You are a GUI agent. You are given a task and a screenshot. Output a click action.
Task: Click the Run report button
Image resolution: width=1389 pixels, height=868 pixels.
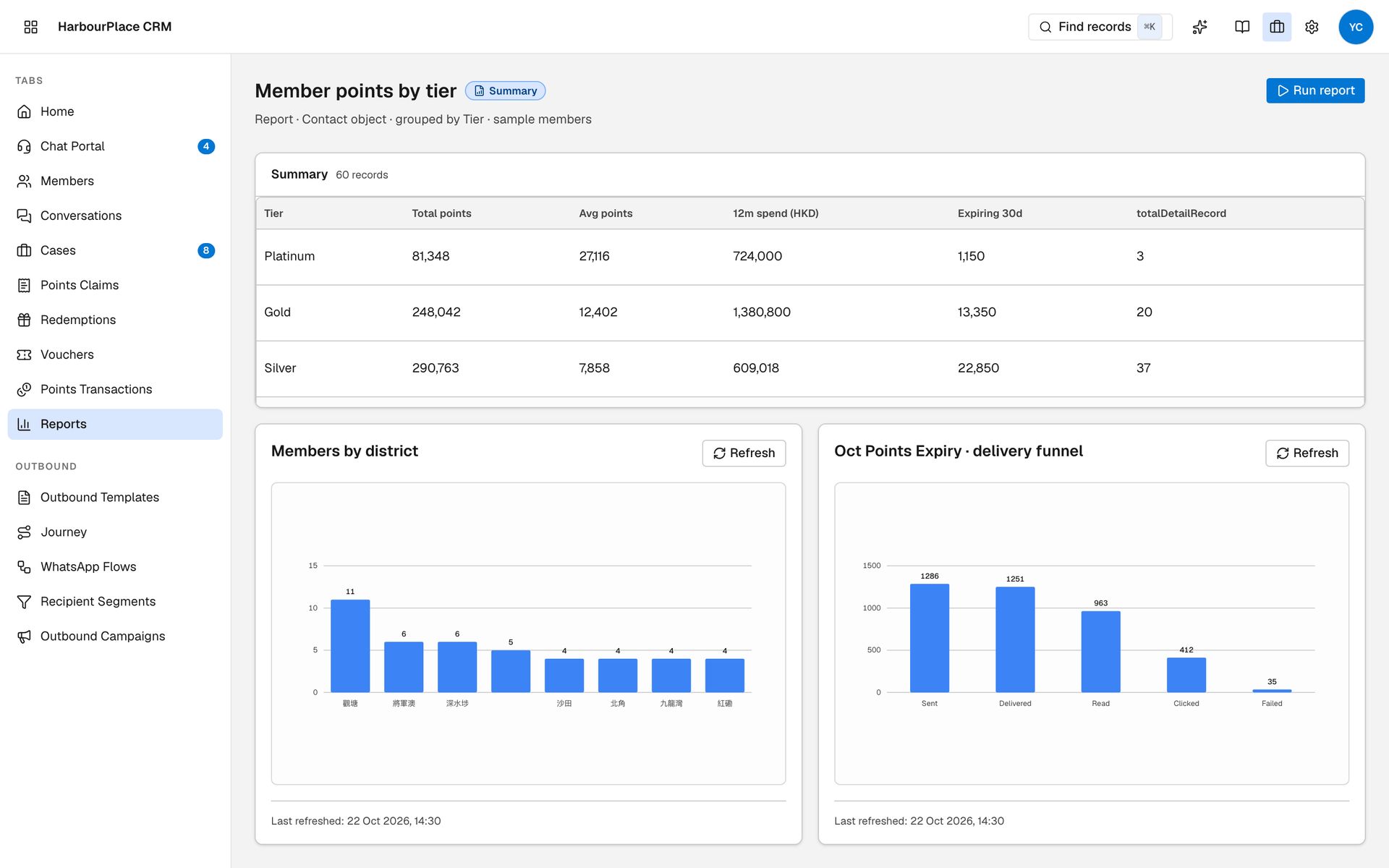pyautogui.click(x=1315, y=90)
